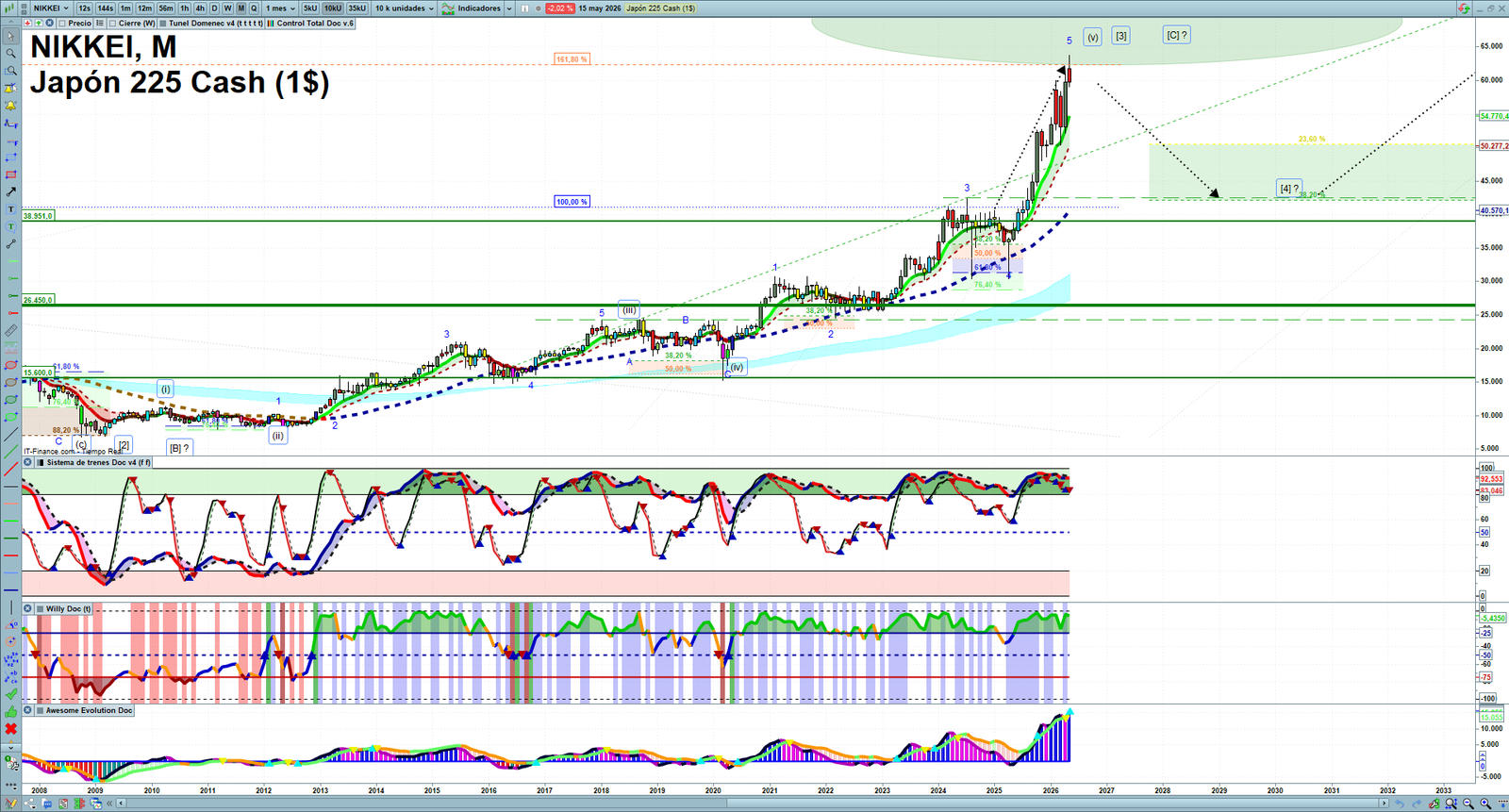Click the Sistema de trenes Doc v4 label
This screenshot has width=1509, height=812.
tap(97, 462)
